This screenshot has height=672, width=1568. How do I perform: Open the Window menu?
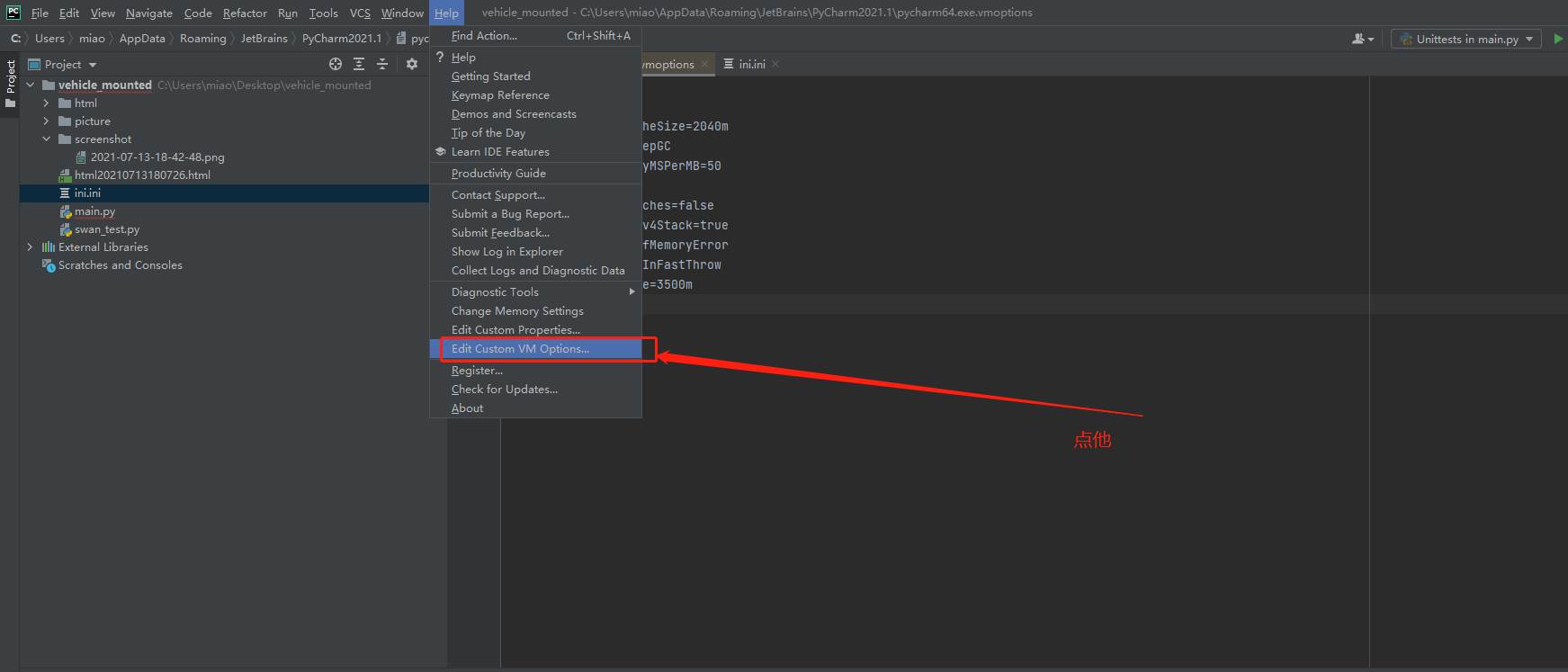[402, 13]
